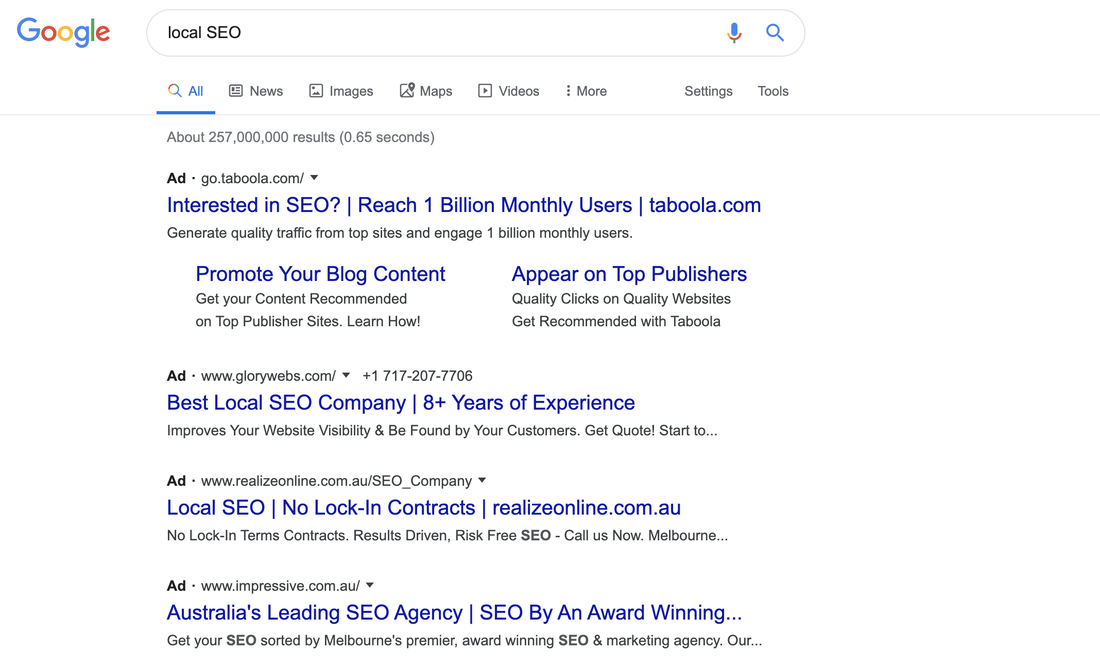Start voice search with microphone icon
Image resolution: width=1100 pixels, height=669 pixels.
(734, 33)
